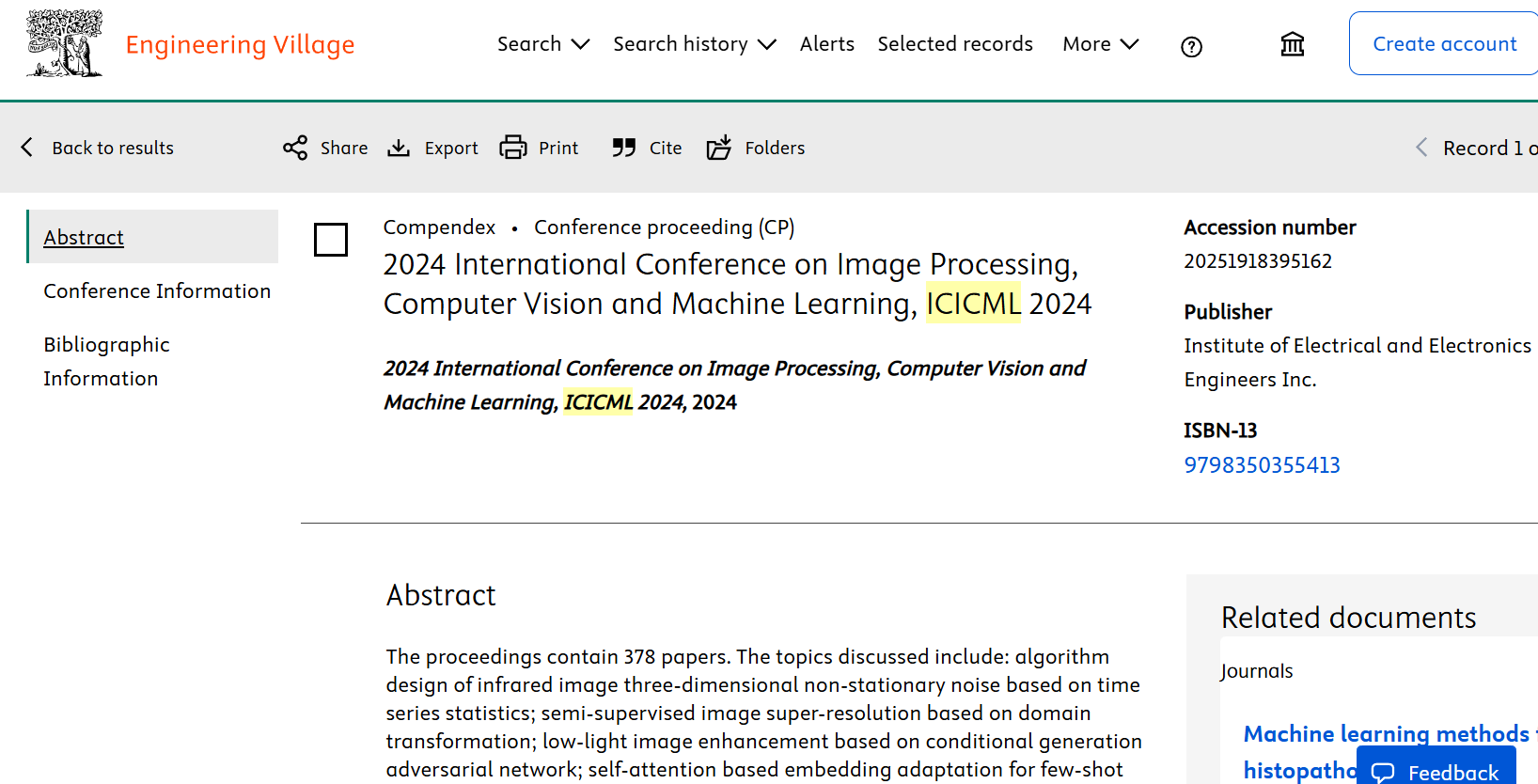Click the Export download icon
The height and width of the screenshot is (784, 1538).
click(x=399, y=148)
